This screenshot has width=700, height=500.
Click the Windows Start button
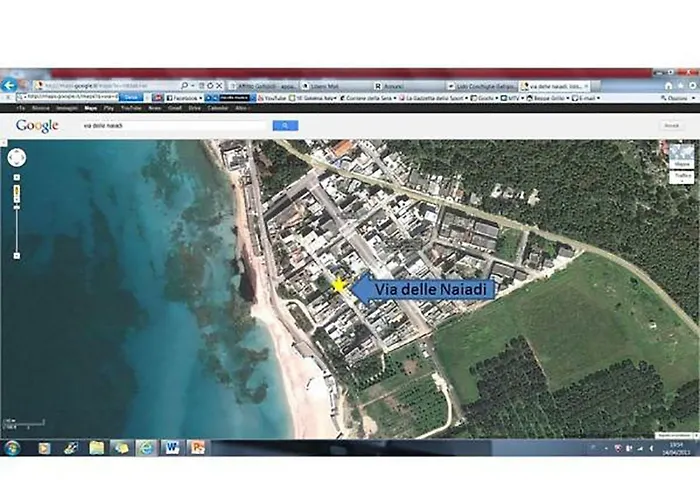coord(12,447)
